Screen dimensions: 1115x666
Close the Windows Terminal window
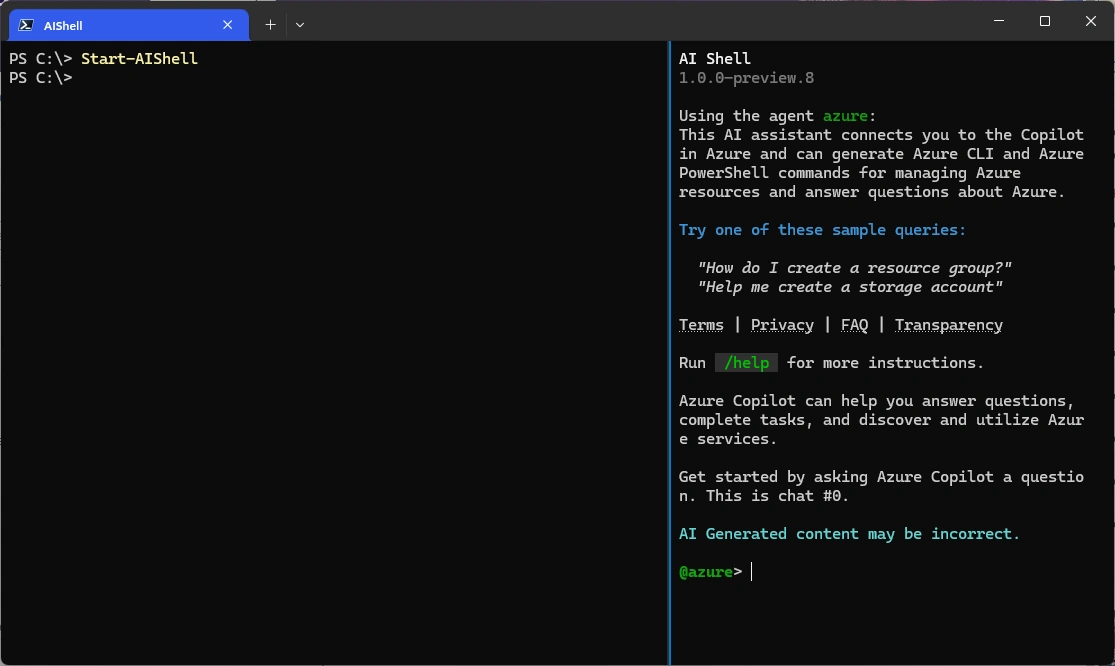pos(1091,21)
